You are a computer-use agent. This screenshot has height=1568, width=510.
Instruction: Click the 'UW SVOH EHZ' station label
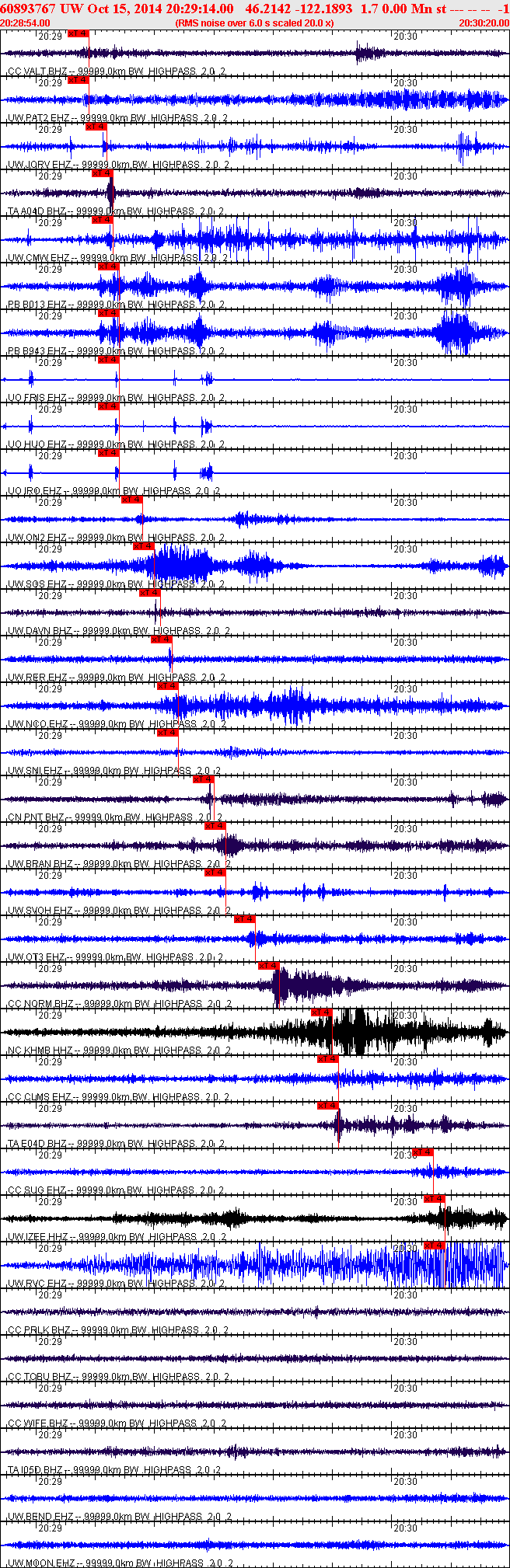click(x=40, y=911)
